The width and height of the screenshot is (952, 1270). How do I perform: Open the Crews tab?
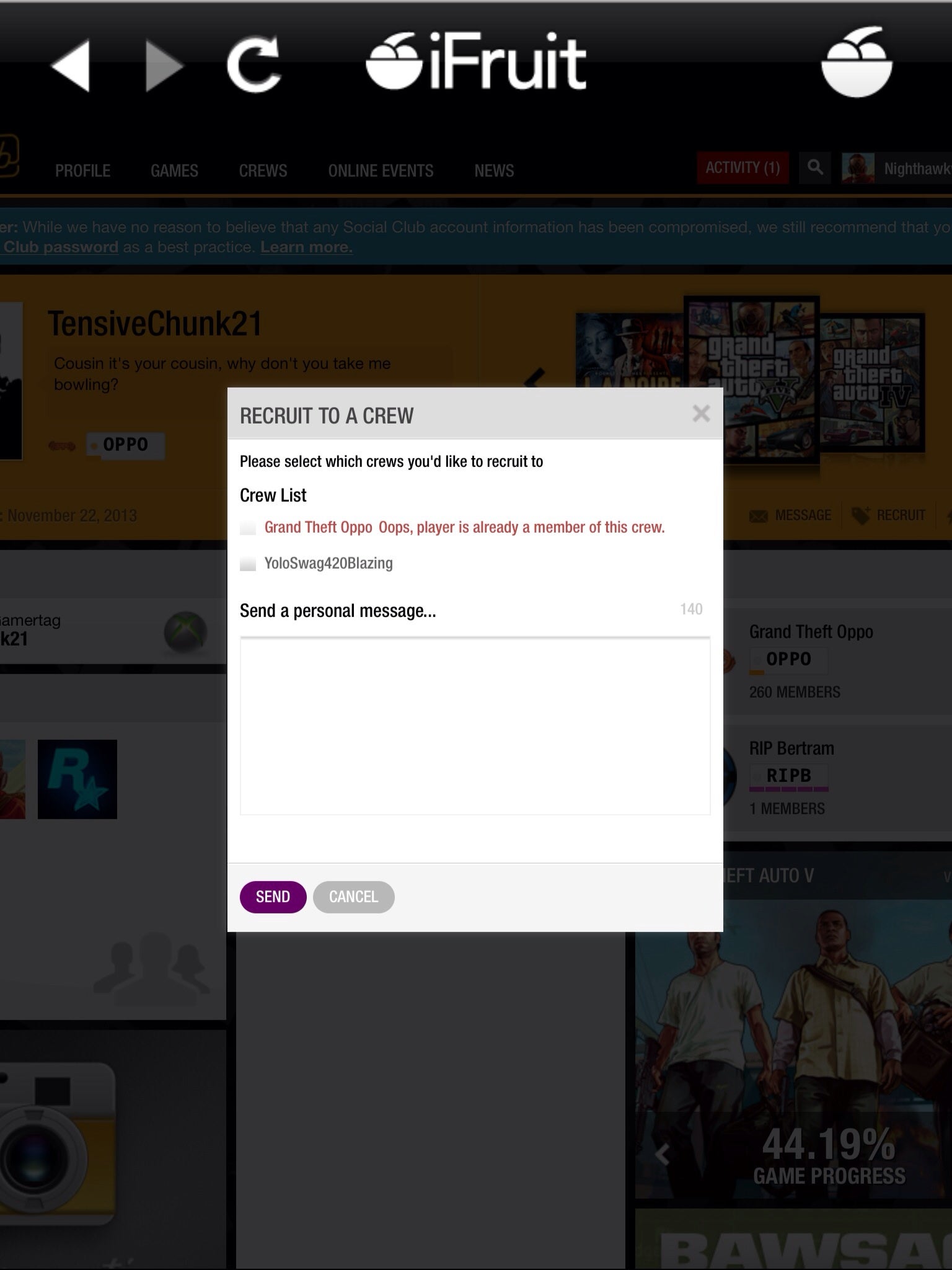[263, 171]
